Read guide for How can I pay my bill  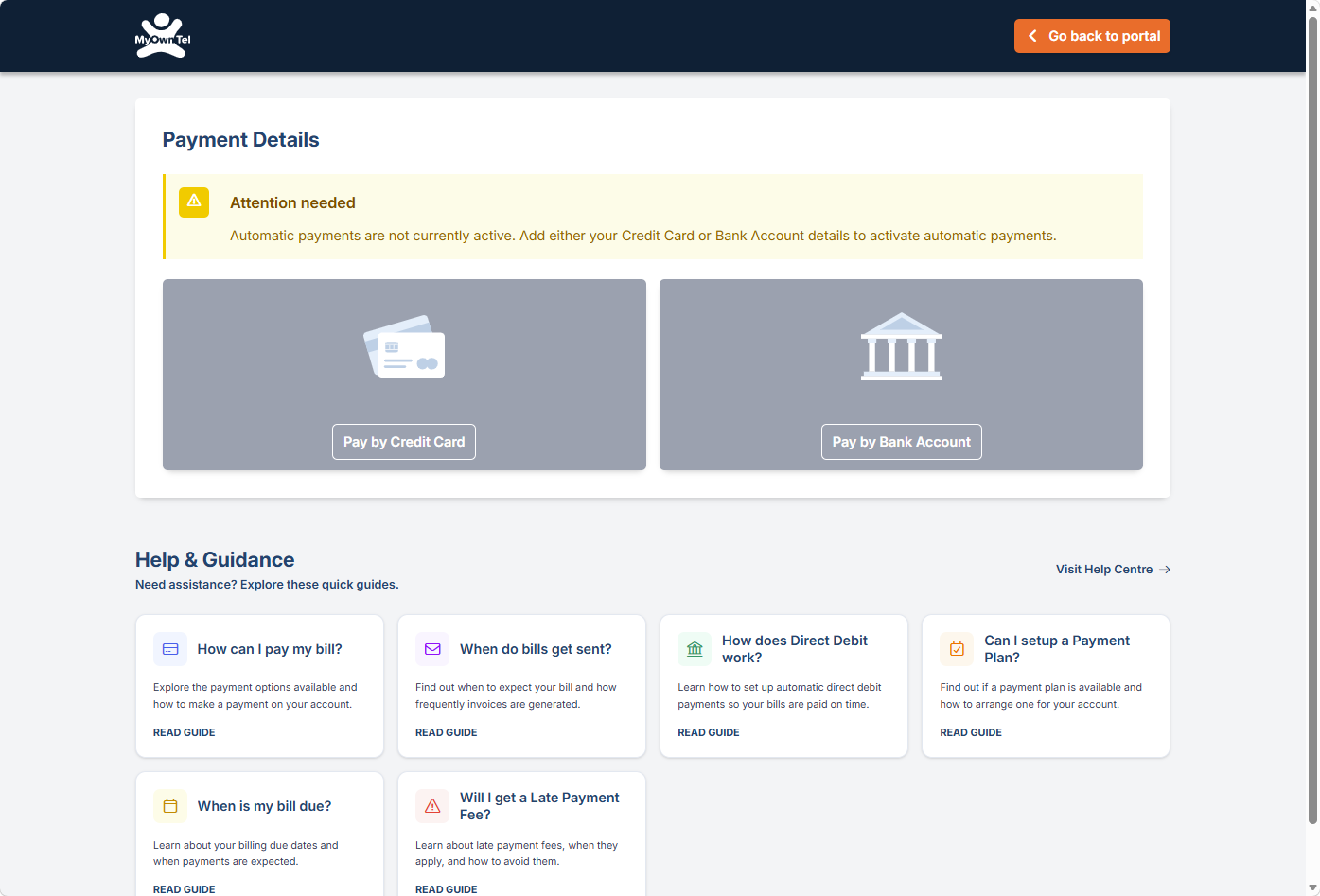click(x=185, y=732)
